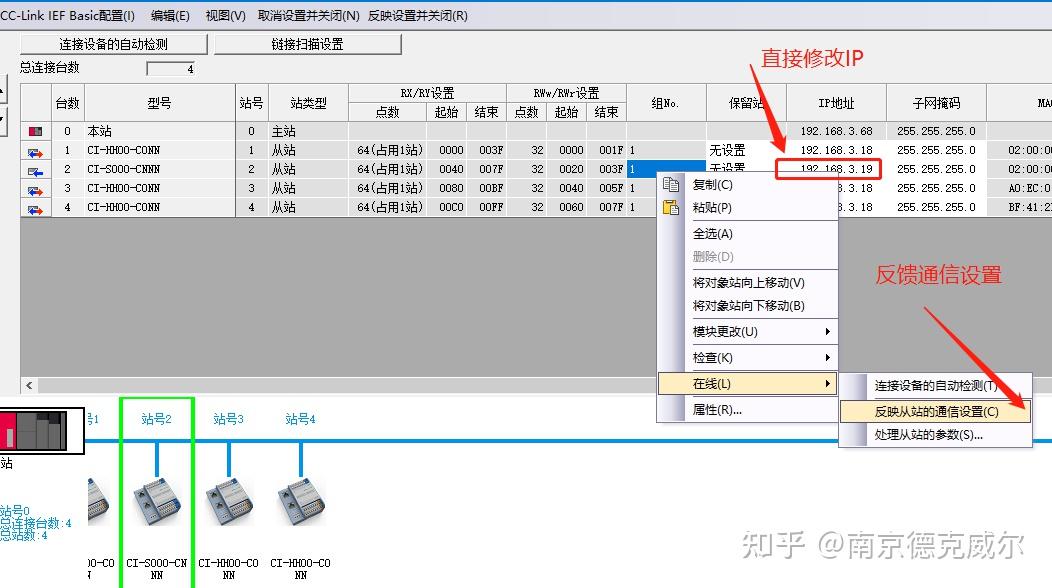The image size is (1052, 588).
Task: Select 反映从站的通信设置(C) from the submenu
Action: [x=934, y=409]
